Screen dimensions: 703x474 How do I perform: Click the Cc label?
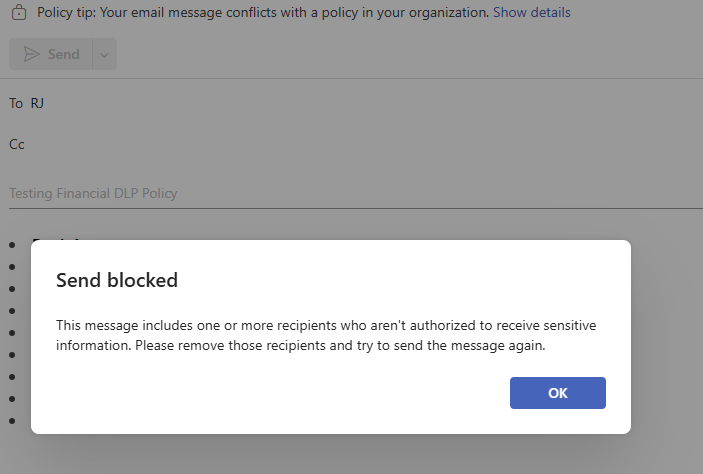pyautogui.click(x=17, y=144)
